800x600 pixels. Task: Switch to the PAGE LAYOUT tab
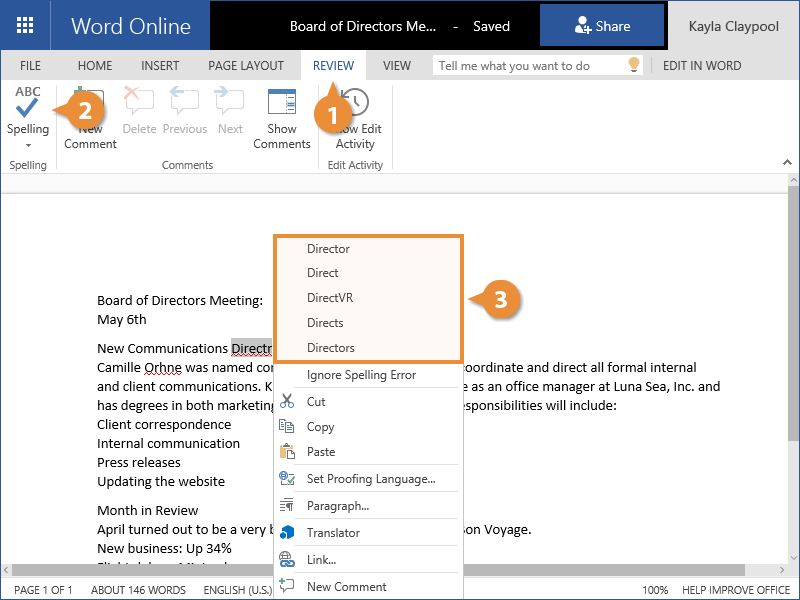(246, 66)
